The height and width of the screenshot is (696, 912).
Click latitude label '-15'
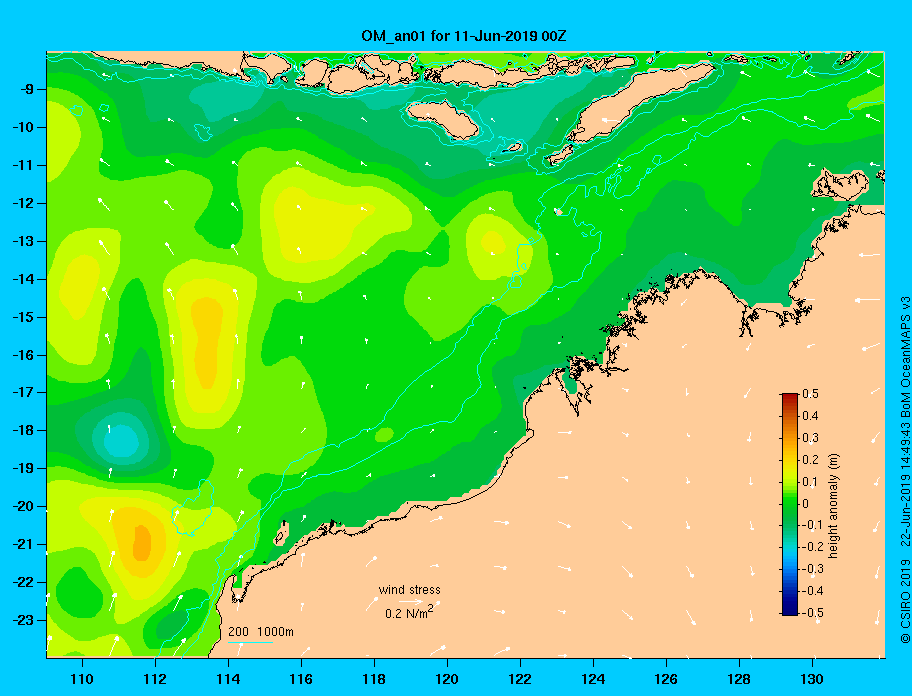click(x=23, y=317)
